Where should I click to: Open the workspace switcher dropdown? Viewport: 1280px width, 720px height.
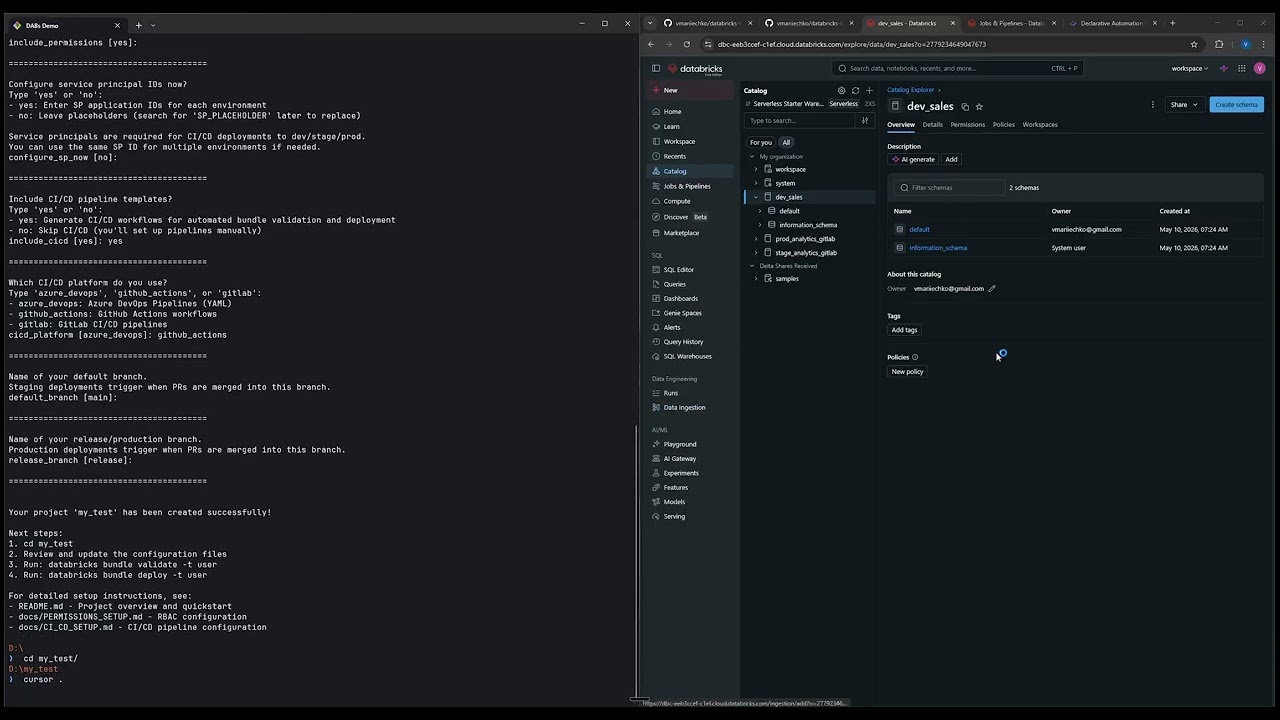(x=1189, y=68)
